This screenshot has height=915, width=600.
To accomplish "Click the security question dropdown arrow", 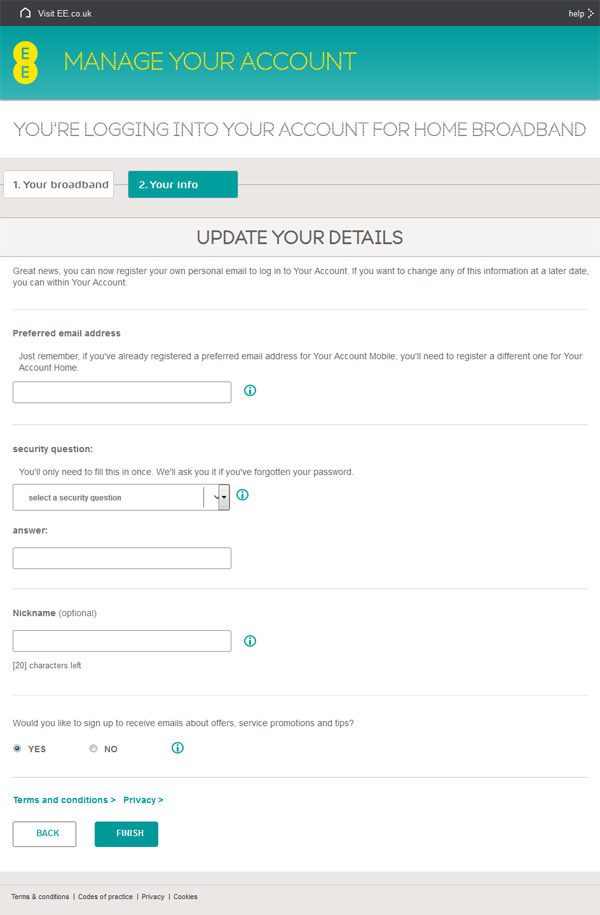I will coord(224,497).
